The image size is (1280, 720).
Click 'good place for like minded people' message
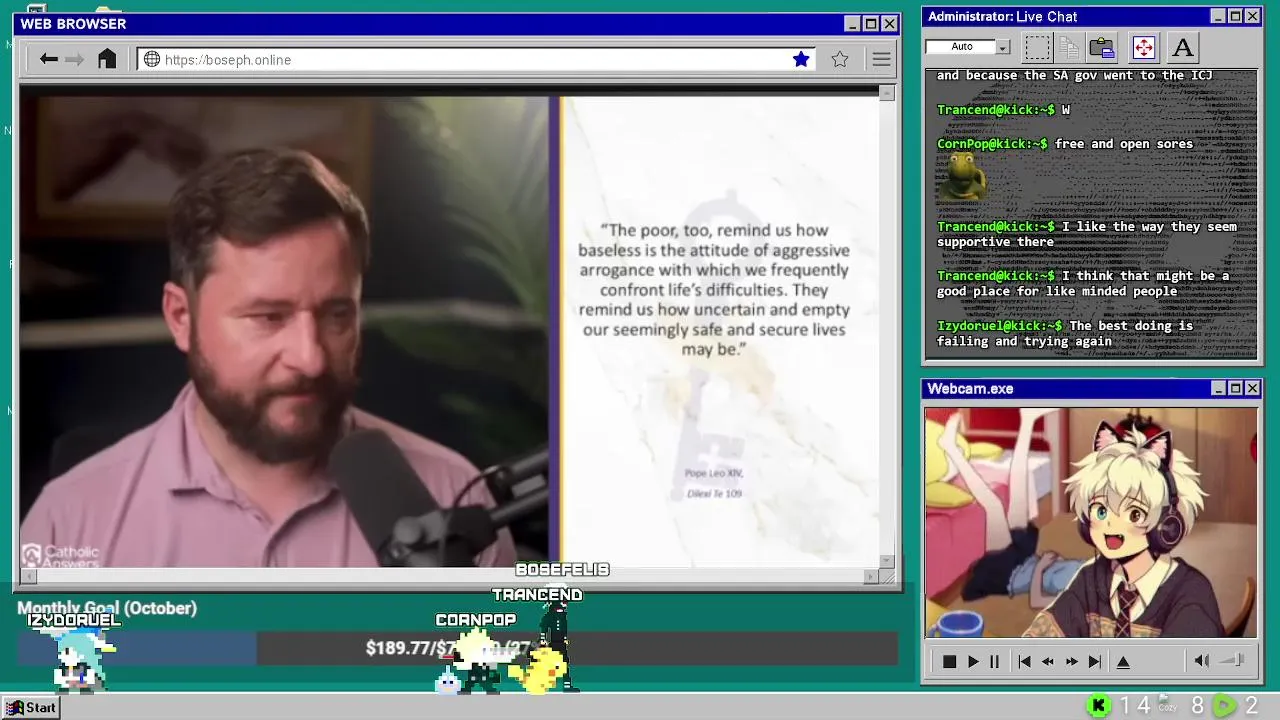[1083, 283]
